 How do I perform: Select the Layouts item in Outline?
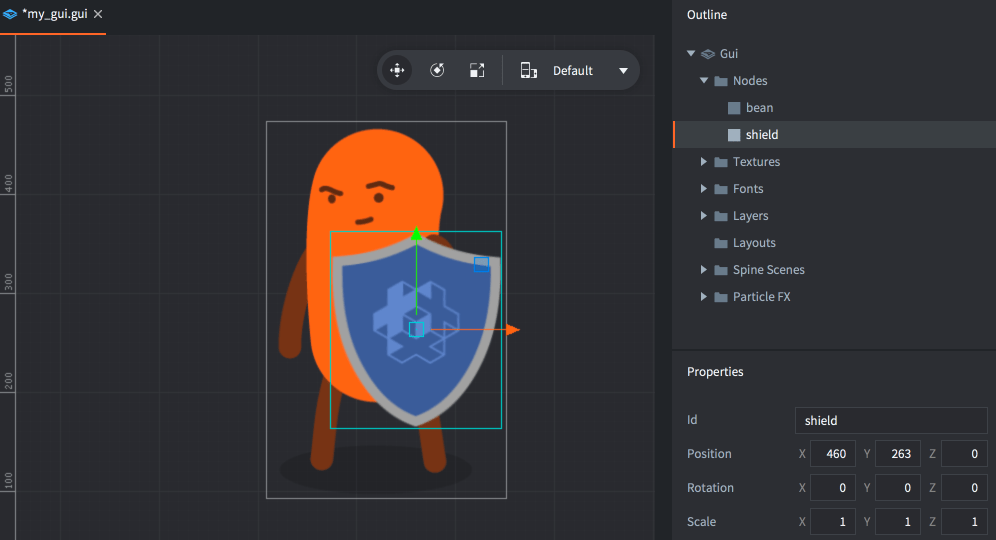(x=754, y=243)
